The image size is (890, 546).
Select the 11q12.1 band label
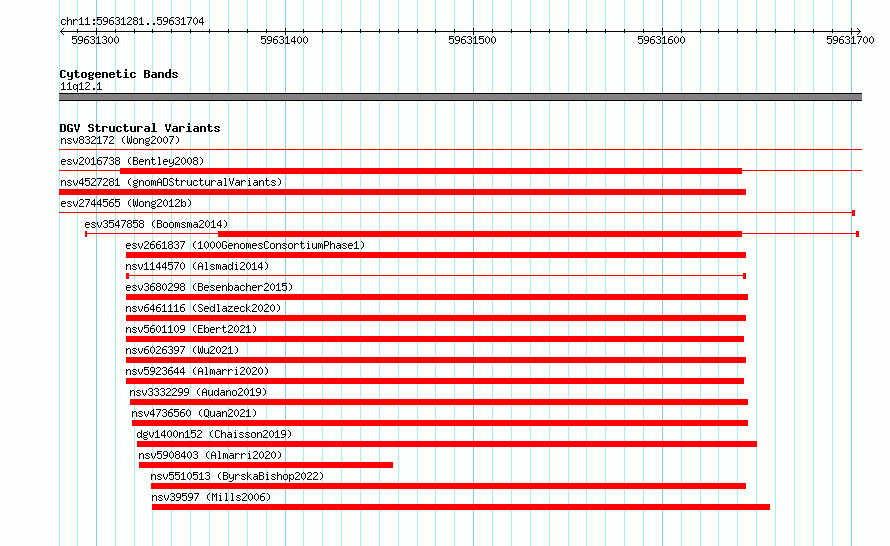click(x=81, y=86)
